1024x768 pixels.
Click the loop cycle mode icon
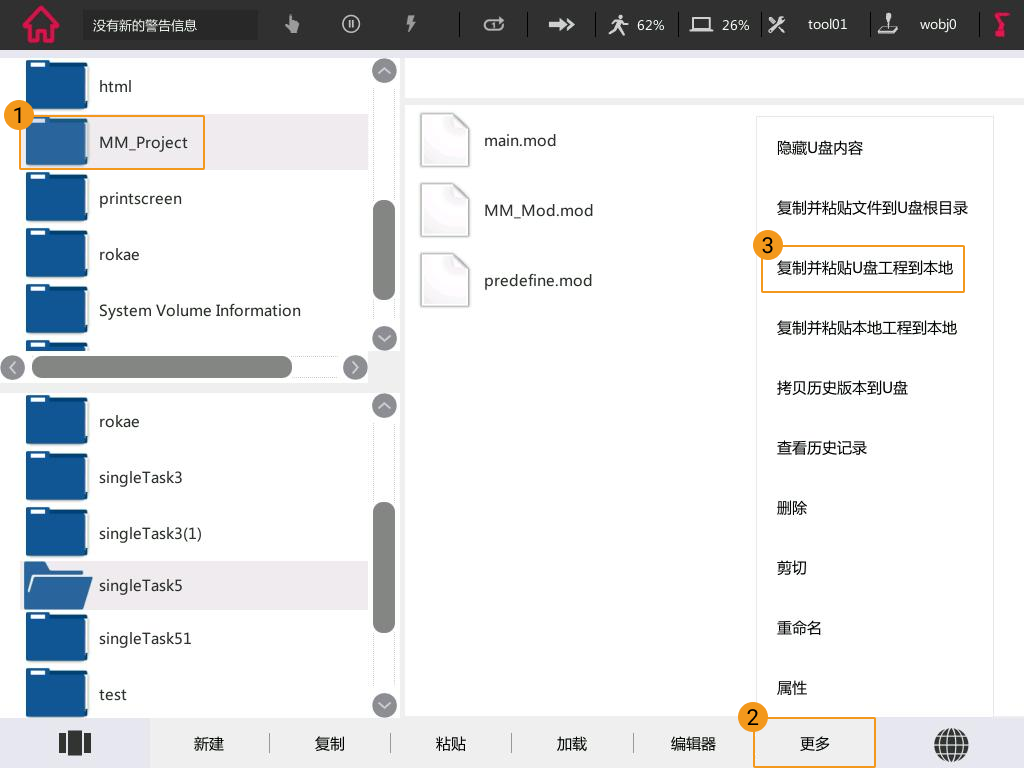point(494,25)
